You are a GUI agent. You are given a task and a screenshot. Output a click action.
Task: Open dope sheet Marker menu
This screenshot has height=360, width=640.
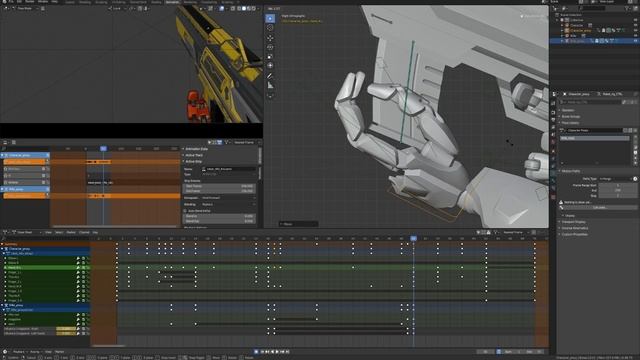[x=71, y=232]
